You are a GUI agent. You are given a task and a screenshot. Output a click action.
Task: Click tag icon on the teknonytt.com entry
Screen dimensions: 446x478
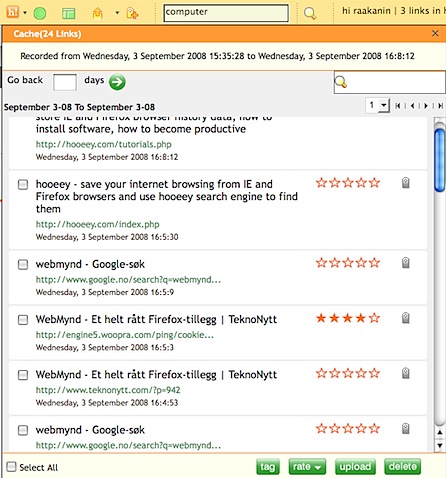click(406, 373)
